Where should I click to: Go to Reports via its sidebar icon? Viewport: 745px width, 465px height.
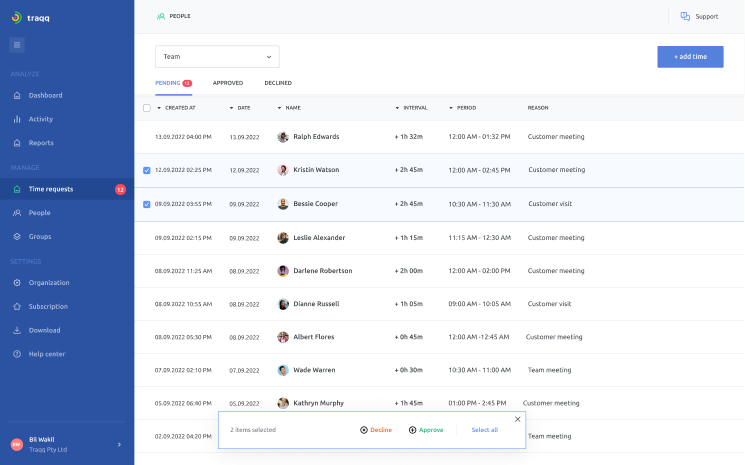17,143
